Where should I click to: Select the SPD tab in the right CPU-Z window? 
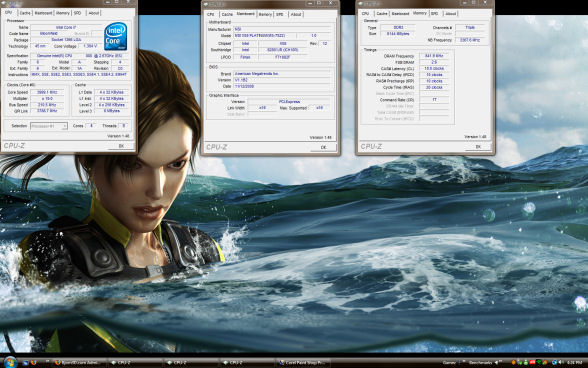coord(435,14)
